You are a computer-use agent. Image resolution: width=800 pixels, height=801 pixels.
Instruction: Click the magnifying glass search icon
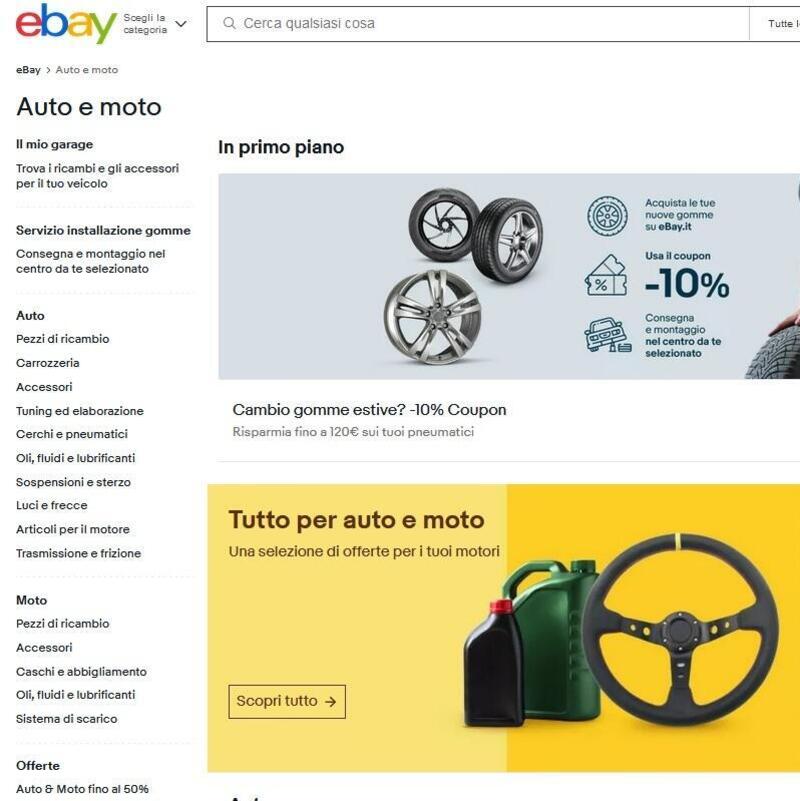pos(229,23)
